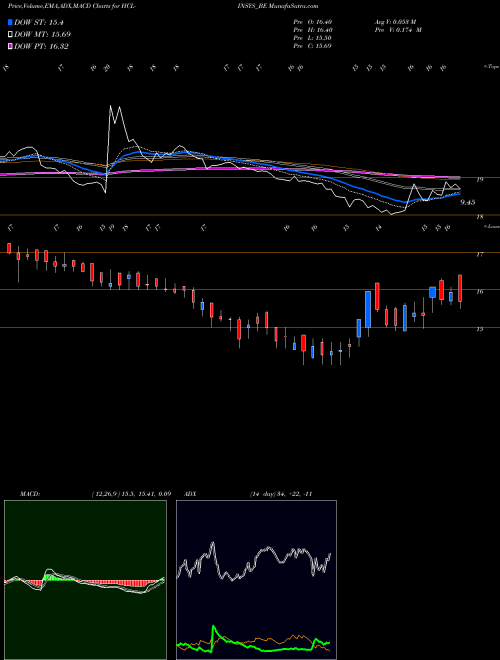Click the 'Avg V: 0.053 M' value
This screenshot has height=660, width=500.
click(x=395, y=22)
